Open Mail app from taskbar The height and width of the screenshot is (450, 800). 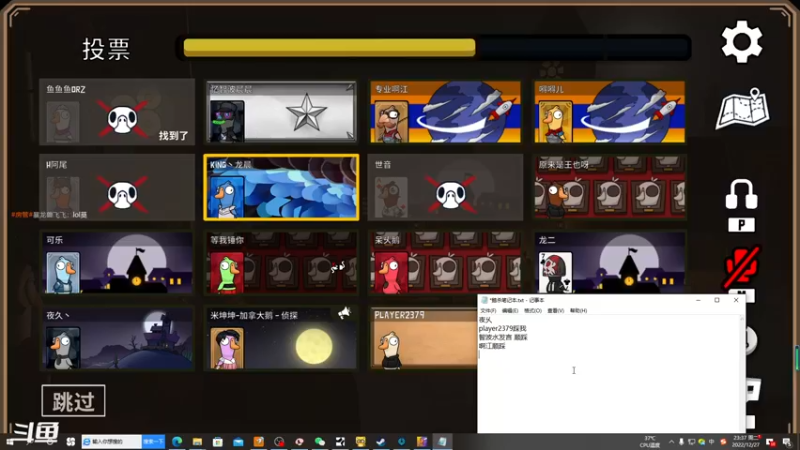pos(238,441)
